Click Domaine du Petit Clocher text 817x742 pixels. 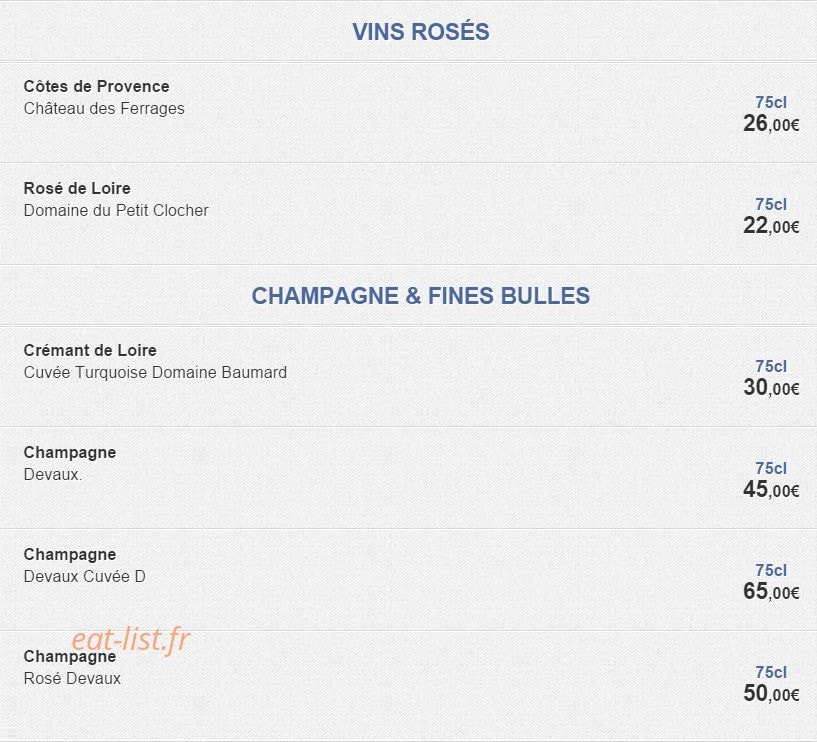(116, 211)
